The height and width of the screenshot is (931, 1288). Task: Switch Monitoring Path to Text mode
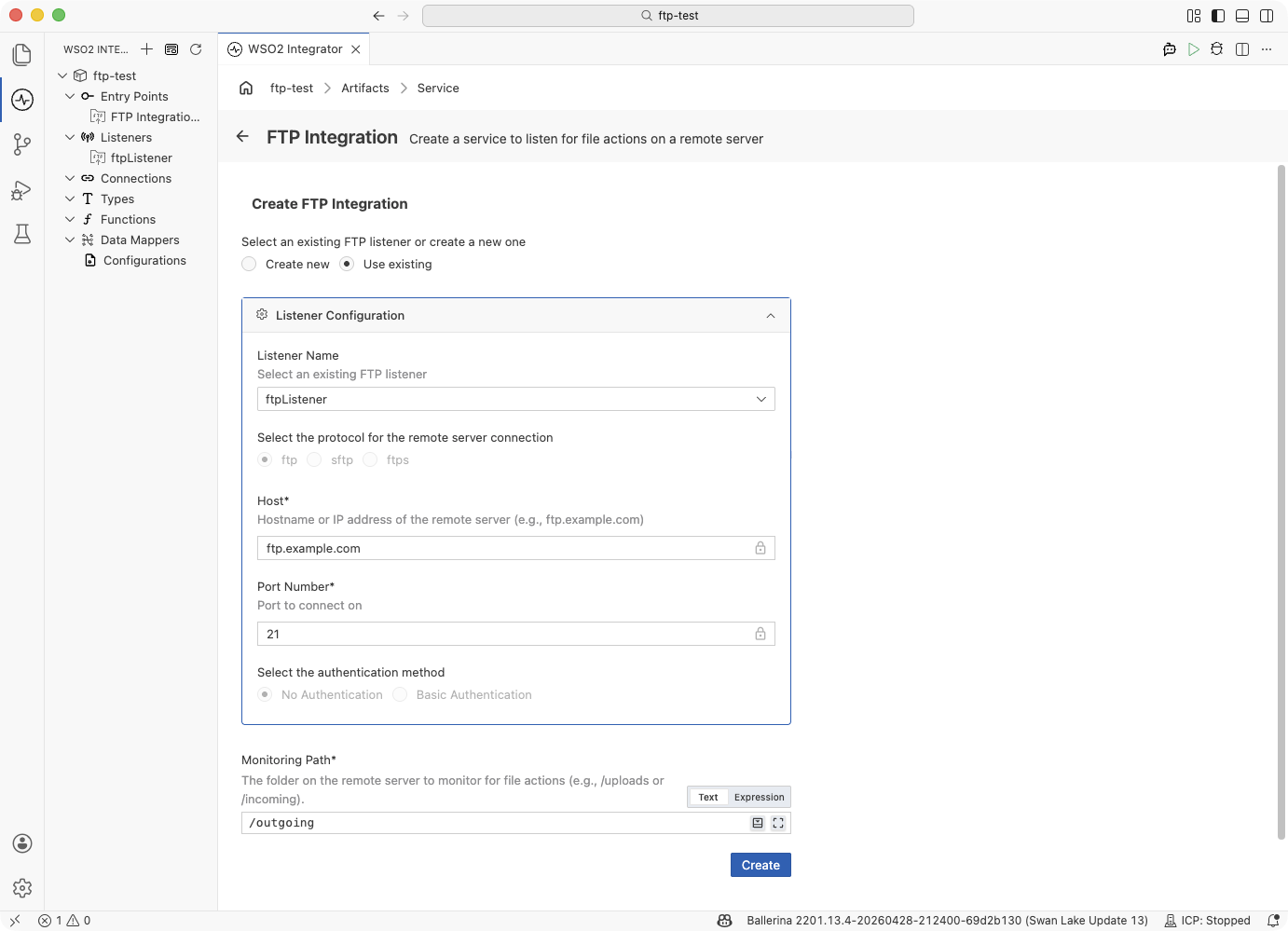[x=708, y=797]
